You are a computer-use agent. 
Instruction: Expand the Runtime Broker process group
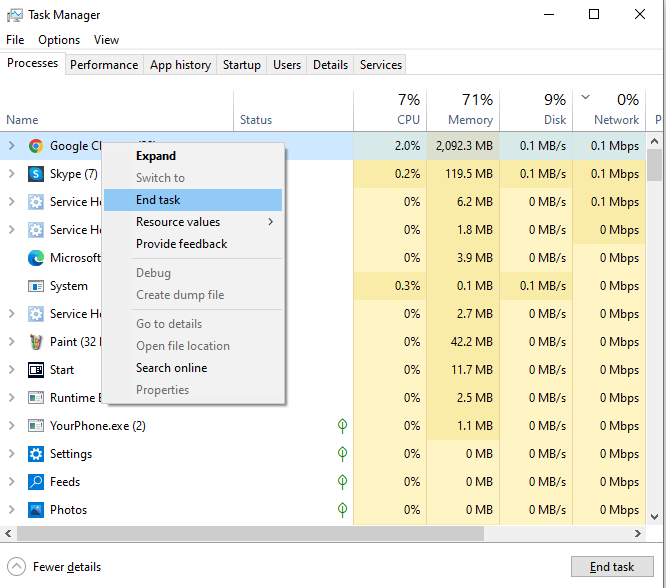pos(11,398)
